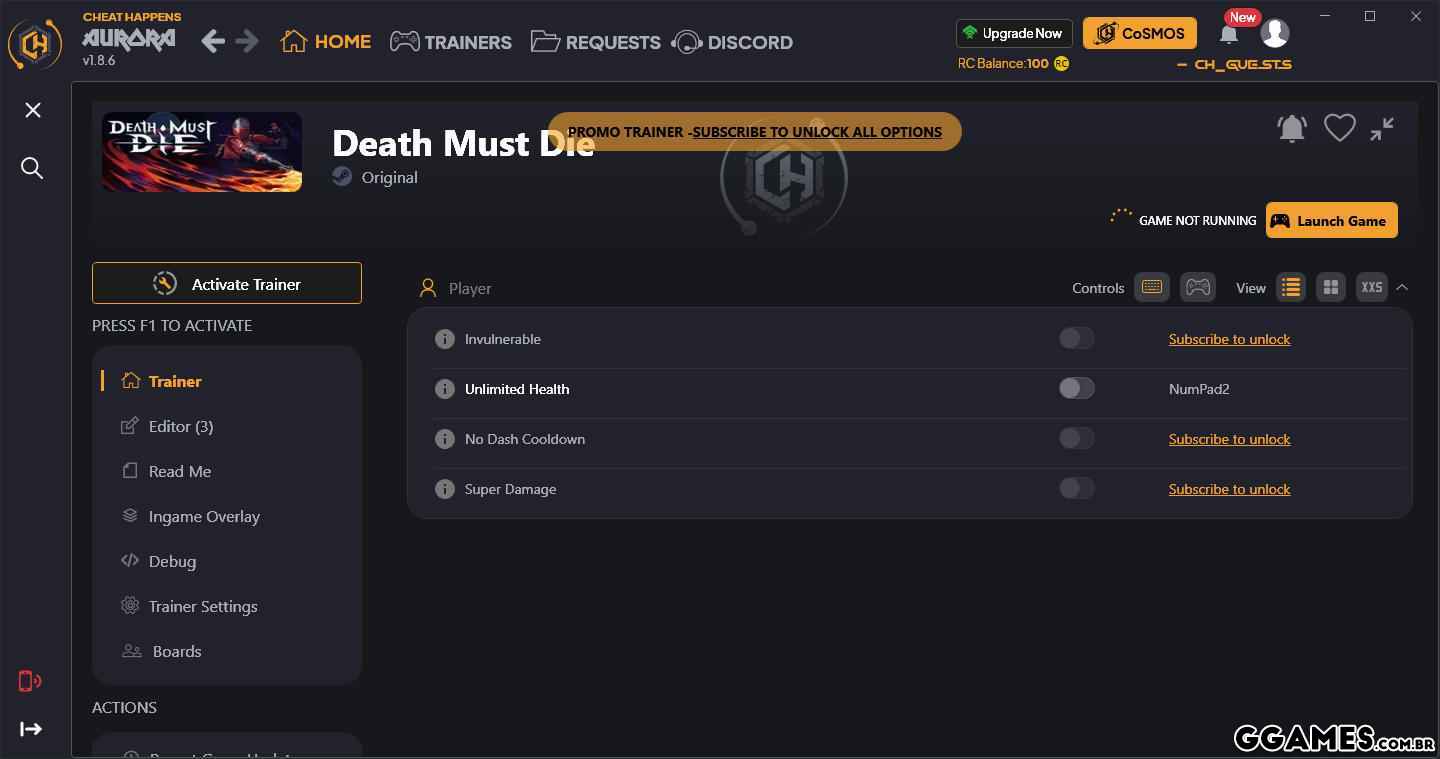Click the Death Must Die game thumbnail
The image size is (1440, 759).
coord(202,152)
